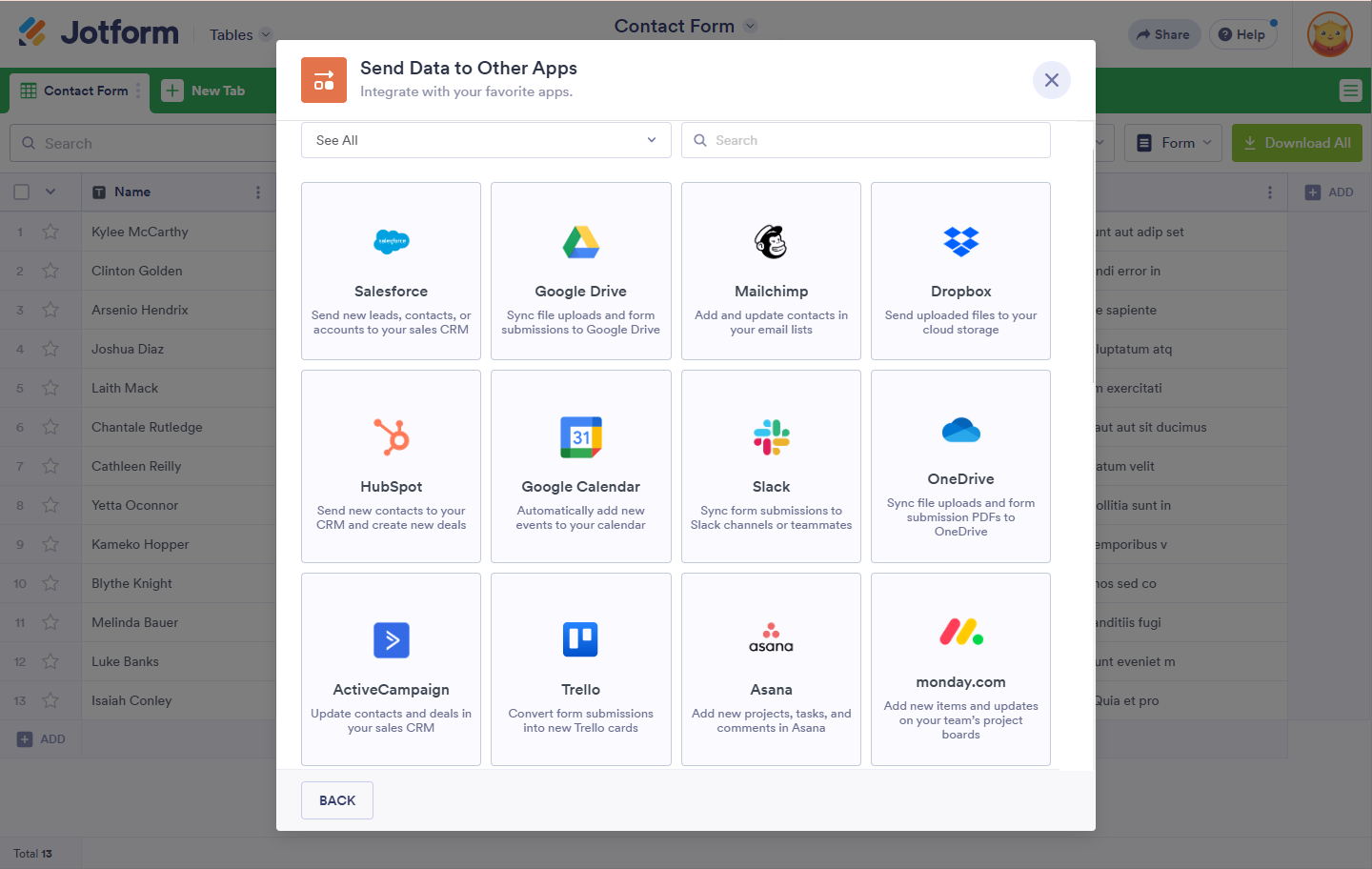The image size is (1372, 869).
Task: Click the Google Calendar card title
Action: click(581, 487)
